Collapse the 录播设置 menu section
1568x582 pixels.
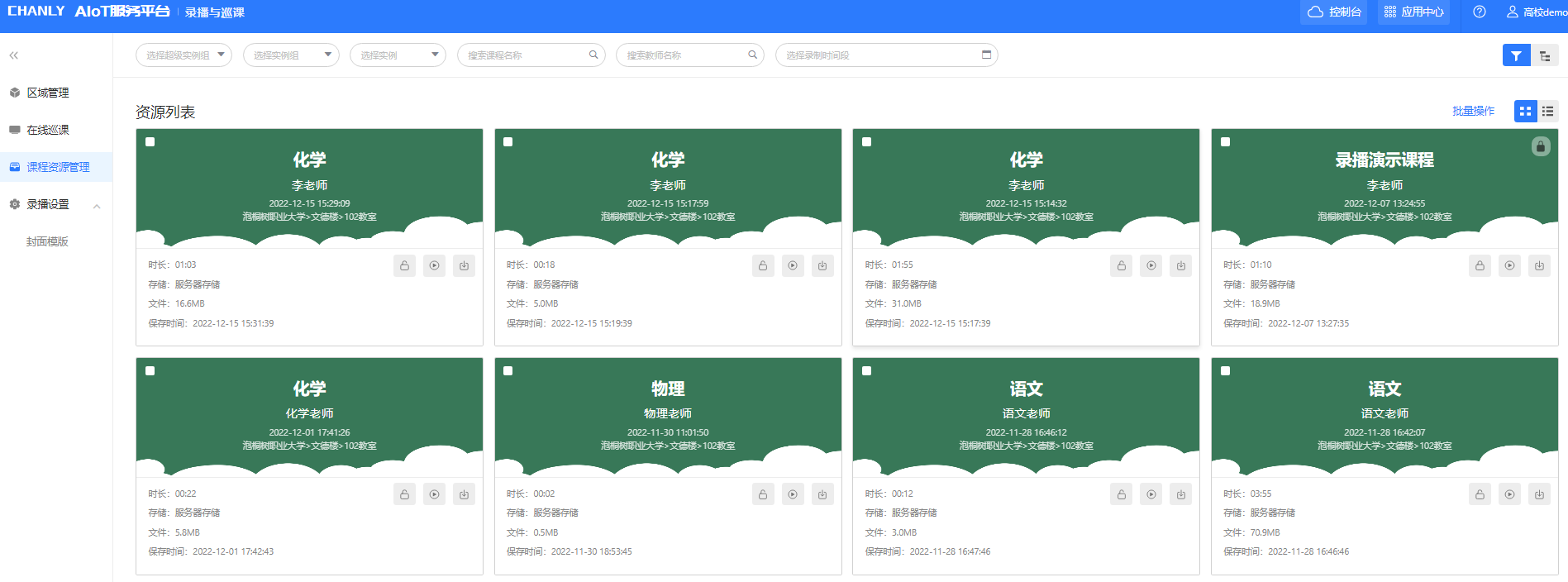[x=97, y=205]
